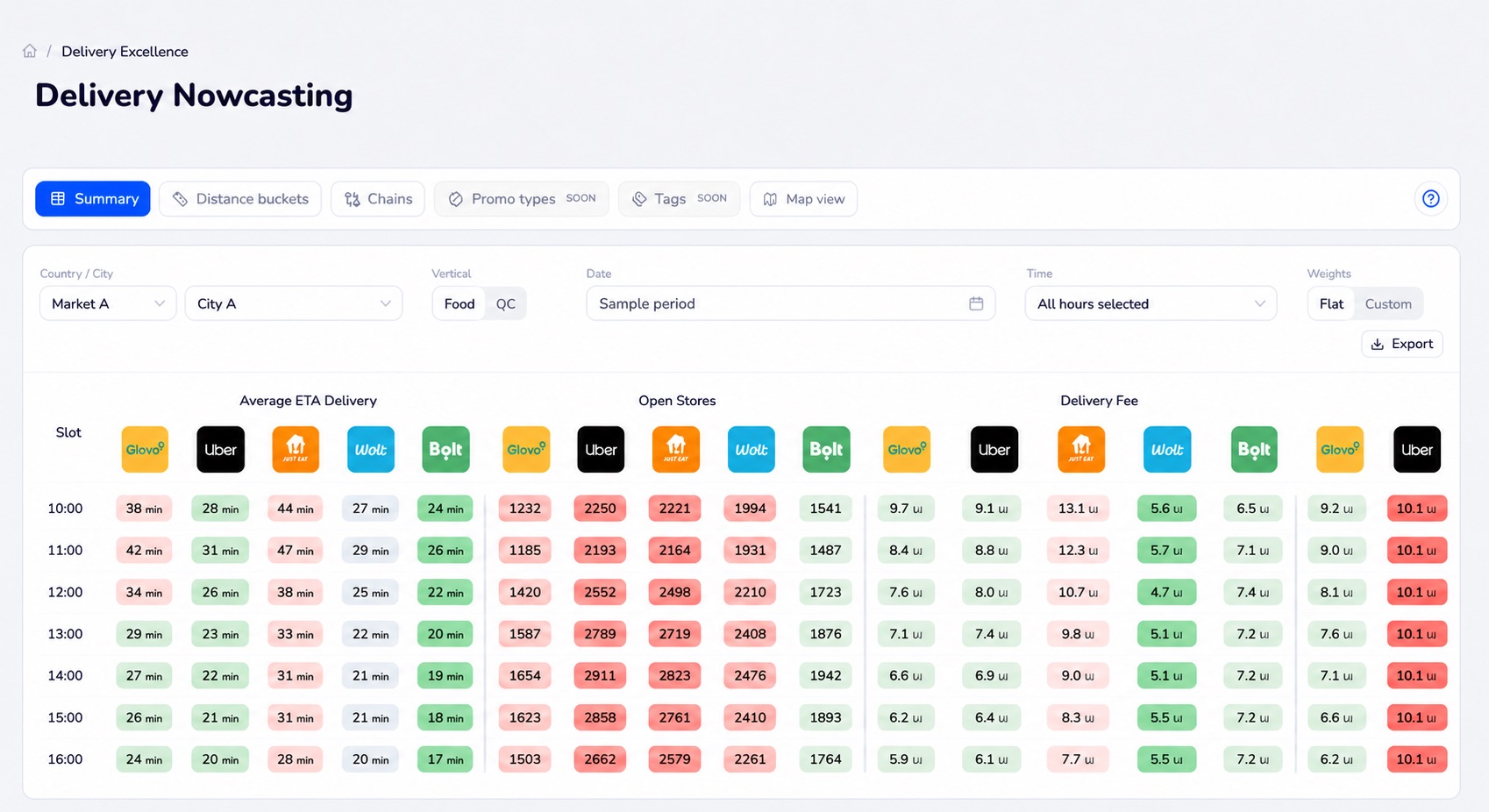The image size is (1489, 812).
Task: Click Just Eat logo under Open Stores
Action: click(x=676, y=449)
